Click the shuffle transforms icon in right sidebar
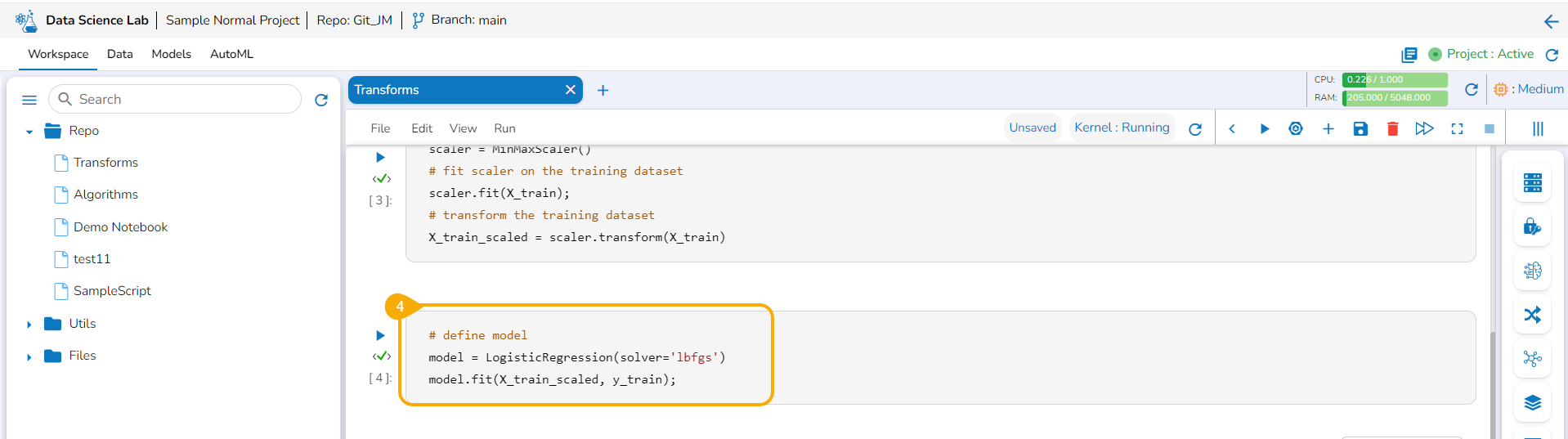Image resolution: width=1568 pixels, height=439 pixels. tap(1532, 315)
